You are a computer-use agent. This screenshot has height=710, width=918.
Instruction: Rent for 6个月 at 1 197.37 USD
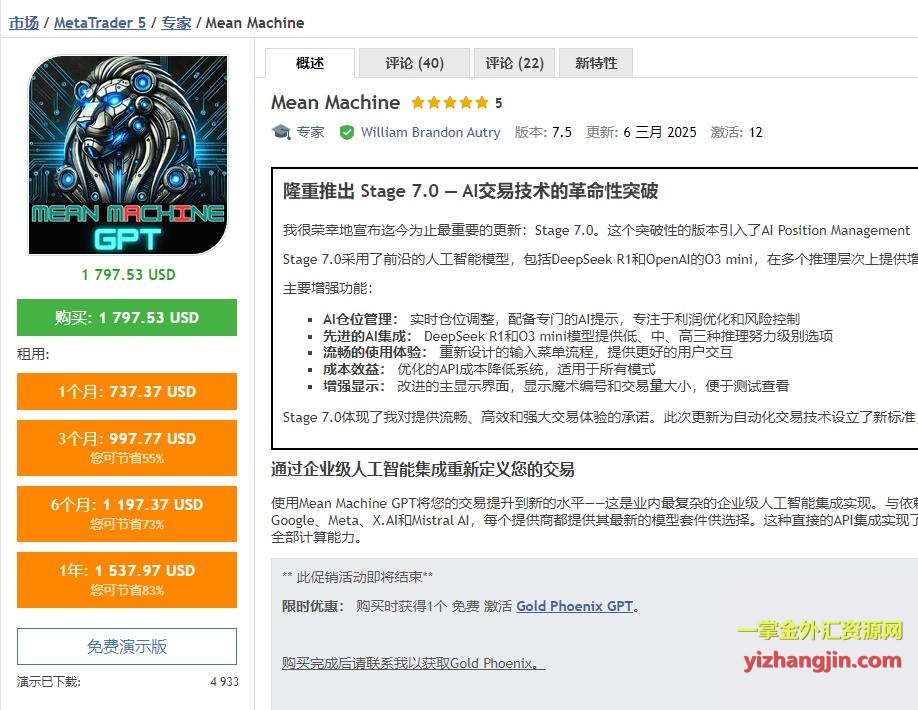(x=127, y=513)
